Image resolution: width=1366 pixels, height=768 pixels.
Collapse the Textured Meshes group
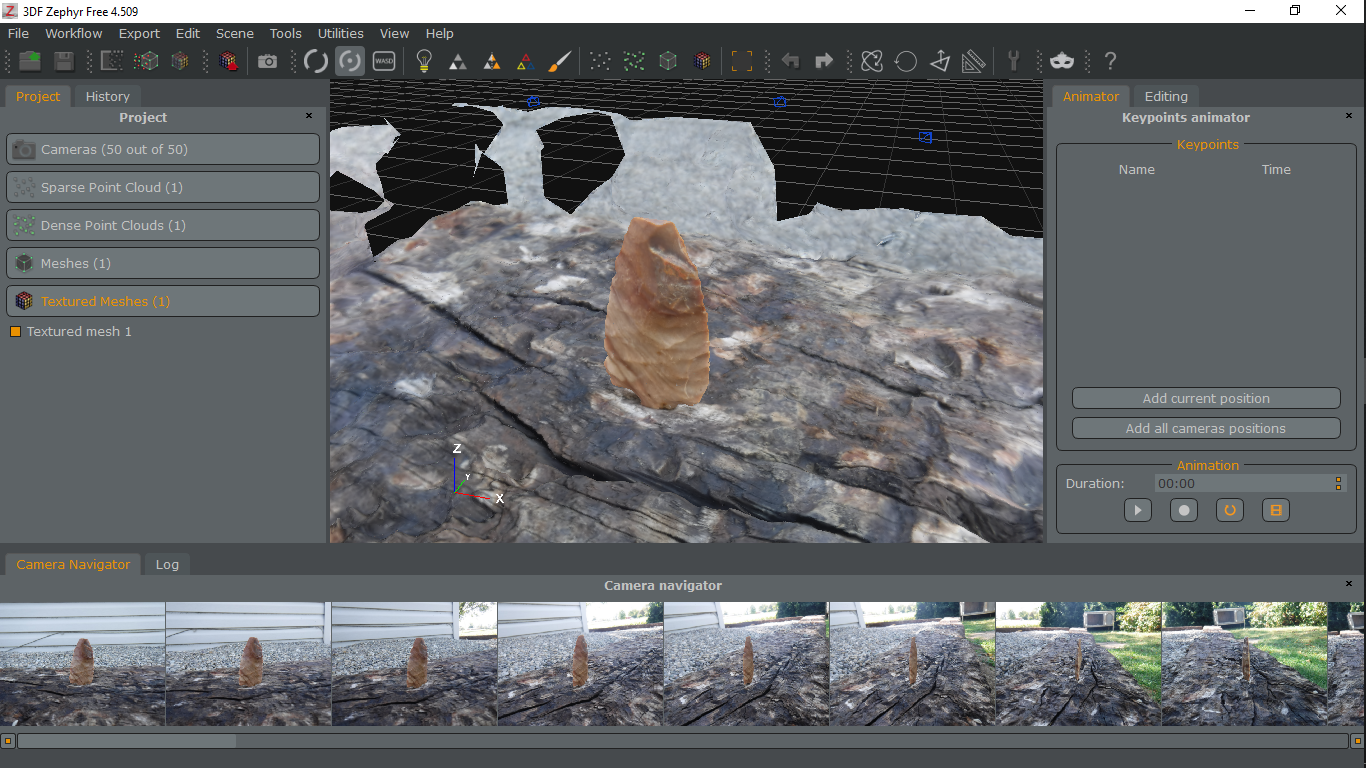162,301
